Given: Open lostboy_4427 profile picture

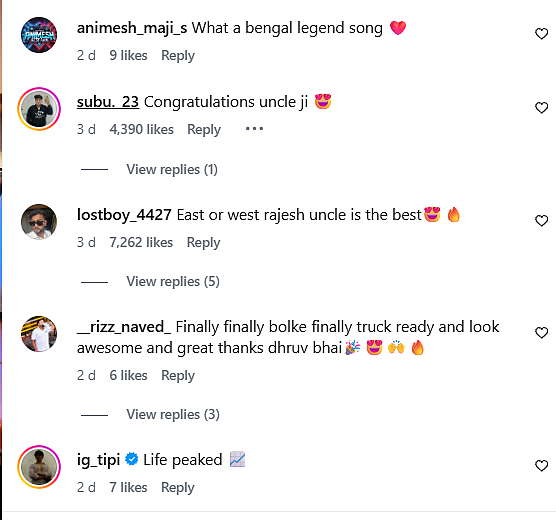Looking at the screenshot, I should [x=39, y=222].
